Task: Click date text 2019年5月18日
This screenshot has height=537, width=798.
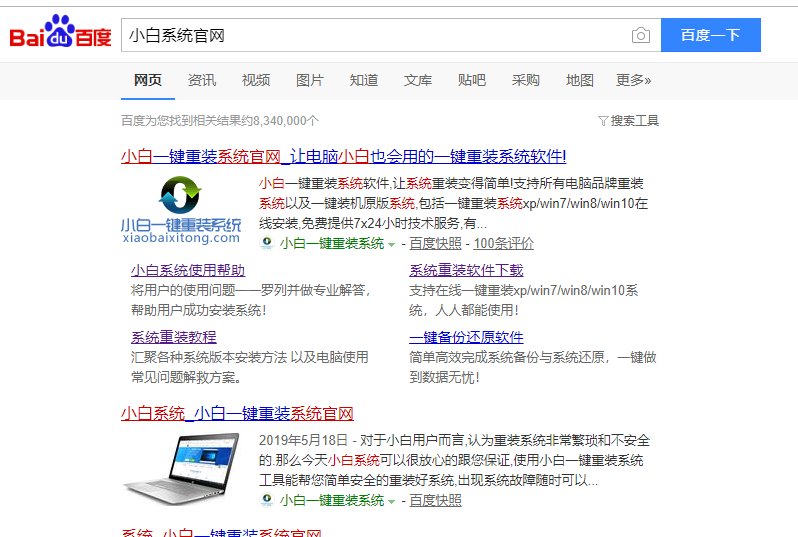Action: pos(303,440)
